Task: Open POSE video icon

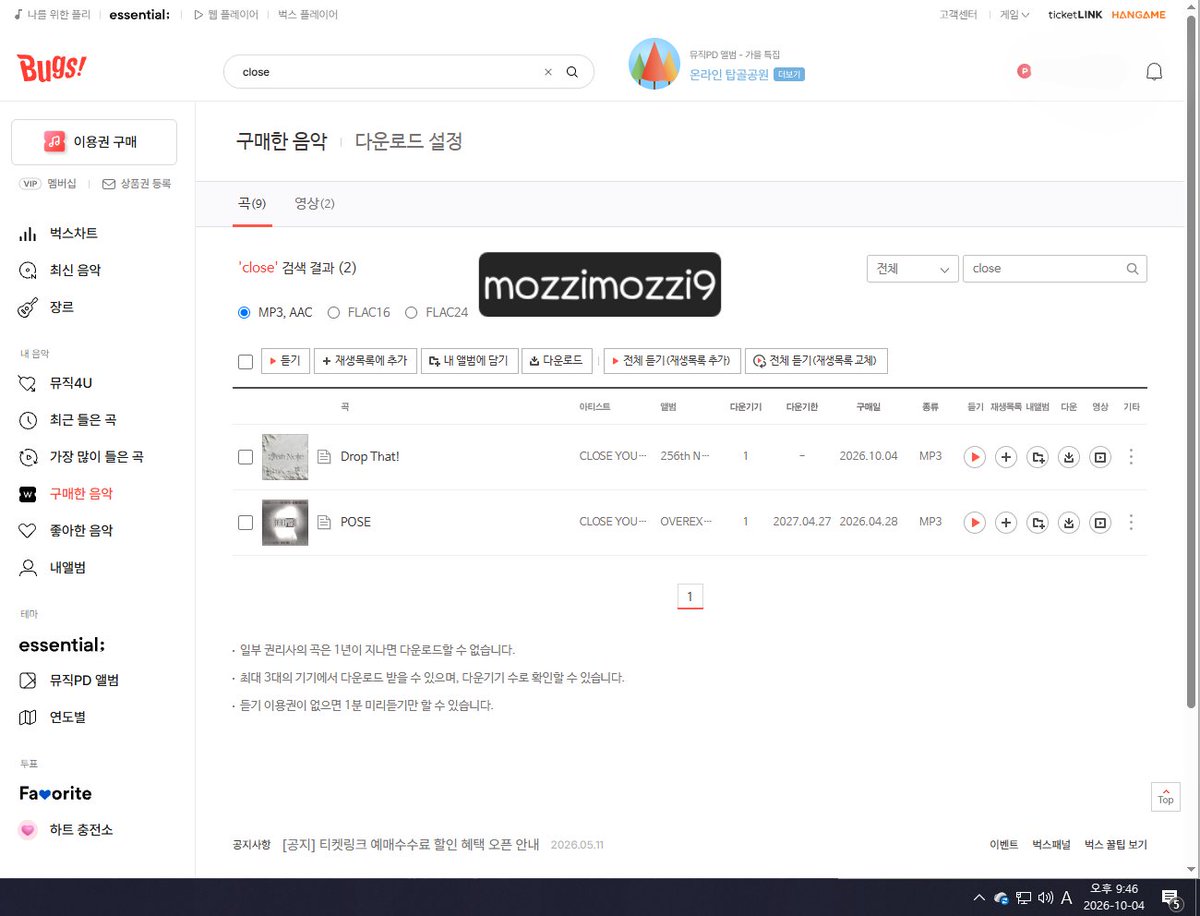Action: (1100, 522)
